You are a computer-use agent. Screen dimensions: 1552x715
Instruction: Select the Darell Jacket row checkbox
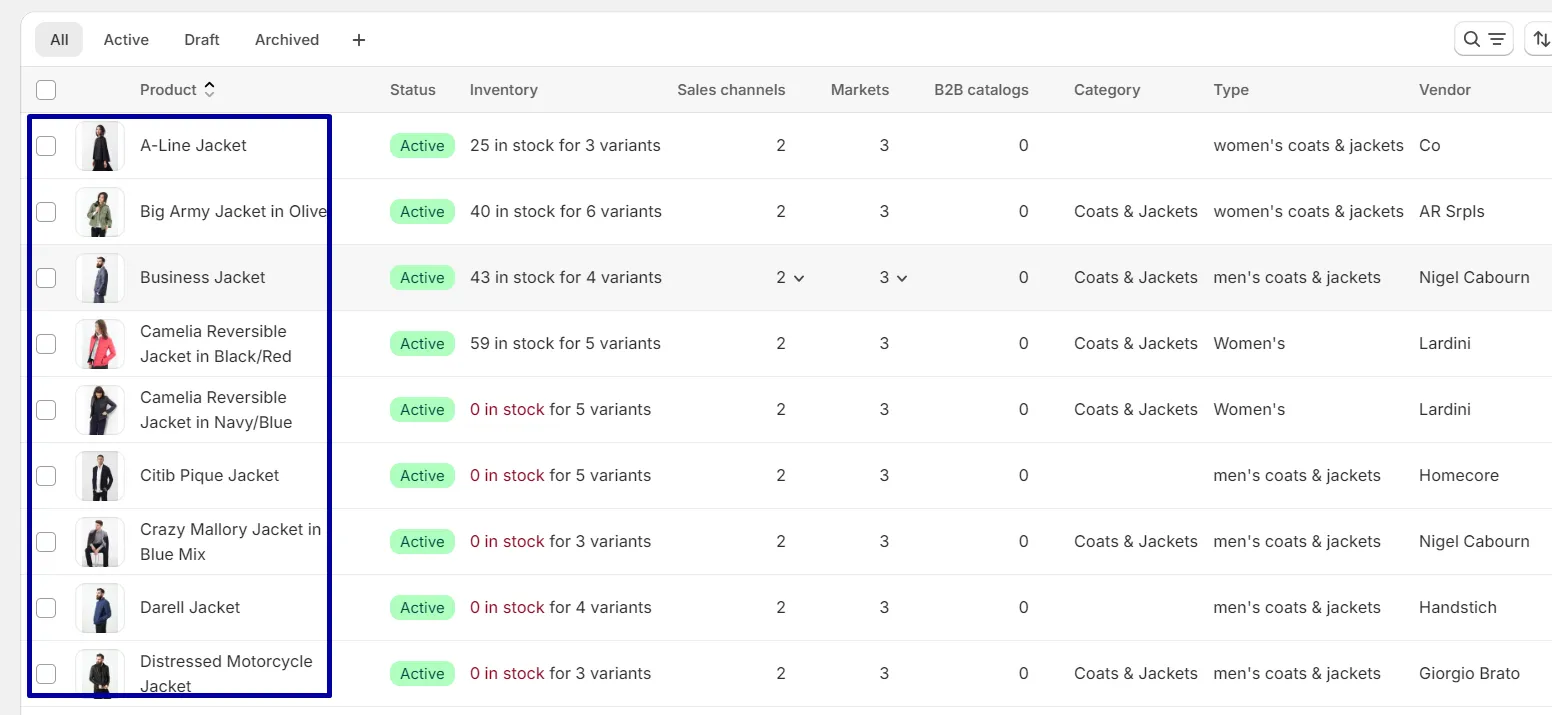tap(46, 608)
